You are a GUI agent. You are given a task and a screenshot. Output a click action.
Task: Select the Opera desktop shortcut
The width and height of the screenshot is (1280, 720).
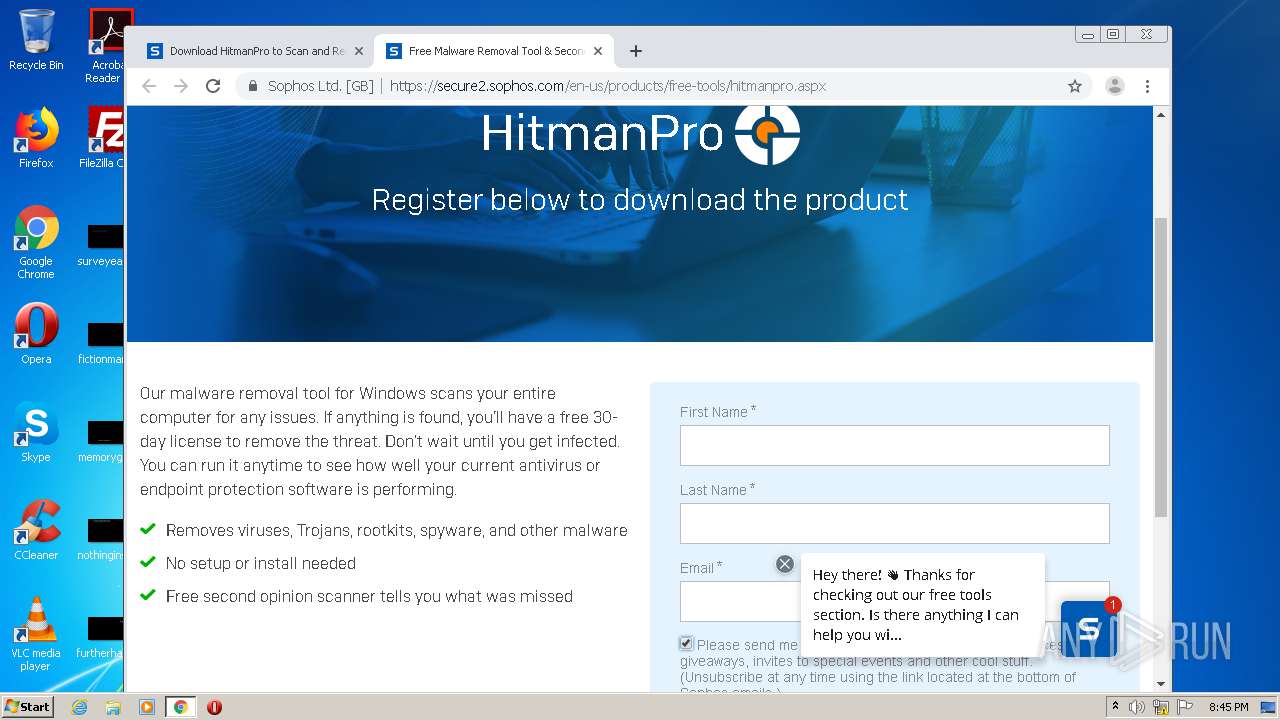click(36, 334)
